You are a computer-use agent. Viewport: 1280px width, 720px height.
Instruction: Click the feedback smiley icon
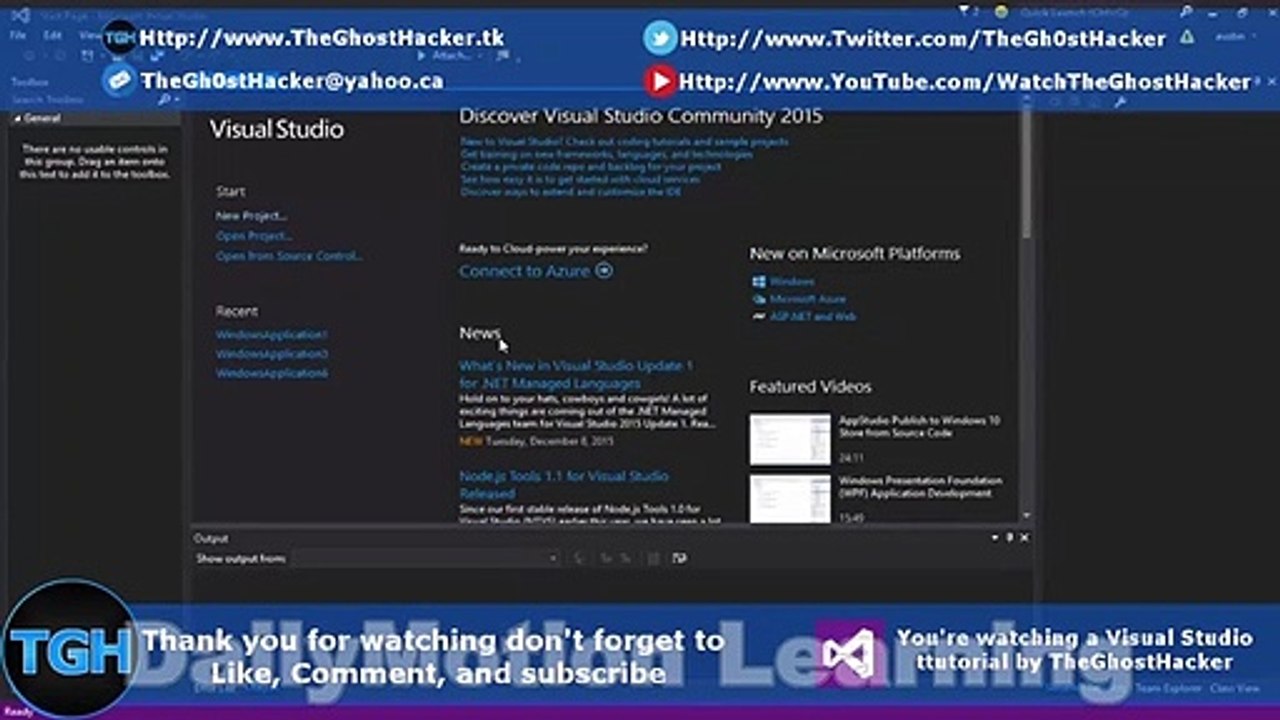(1001, 12)
